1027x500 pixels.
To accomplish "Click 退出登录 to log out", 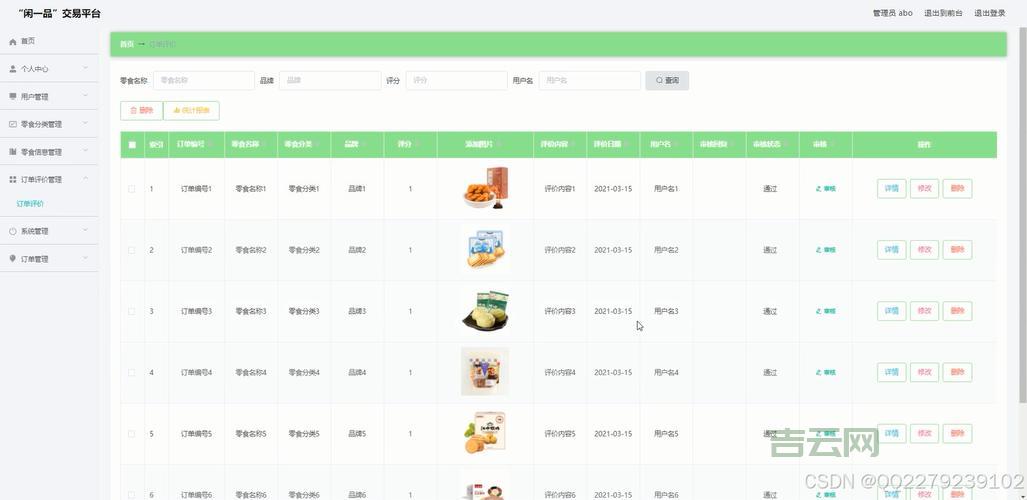I will pos(990,13).
